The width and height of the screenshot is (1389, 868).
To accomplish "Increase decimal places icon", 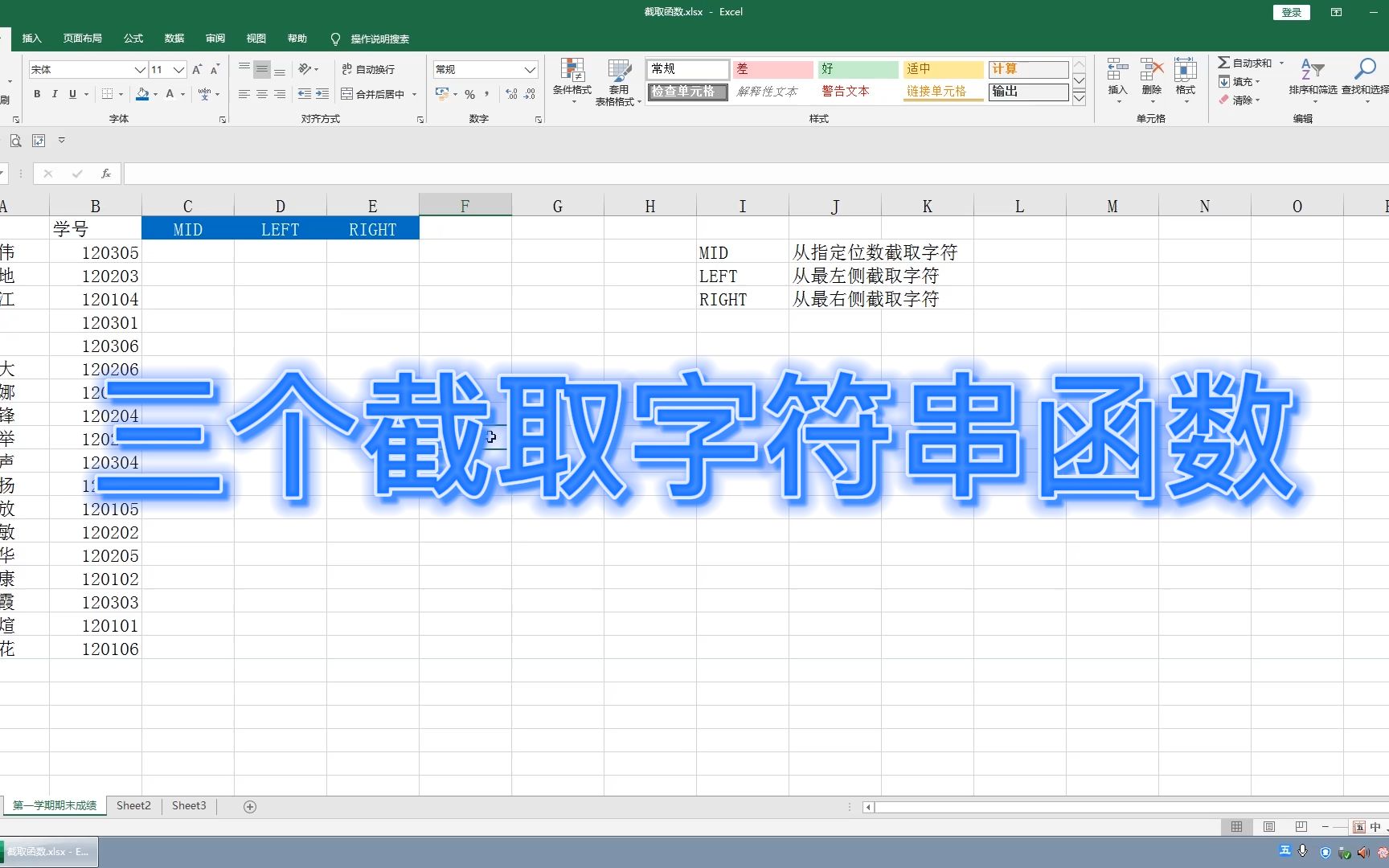I will pyautogui.click(x=512, y=94).
